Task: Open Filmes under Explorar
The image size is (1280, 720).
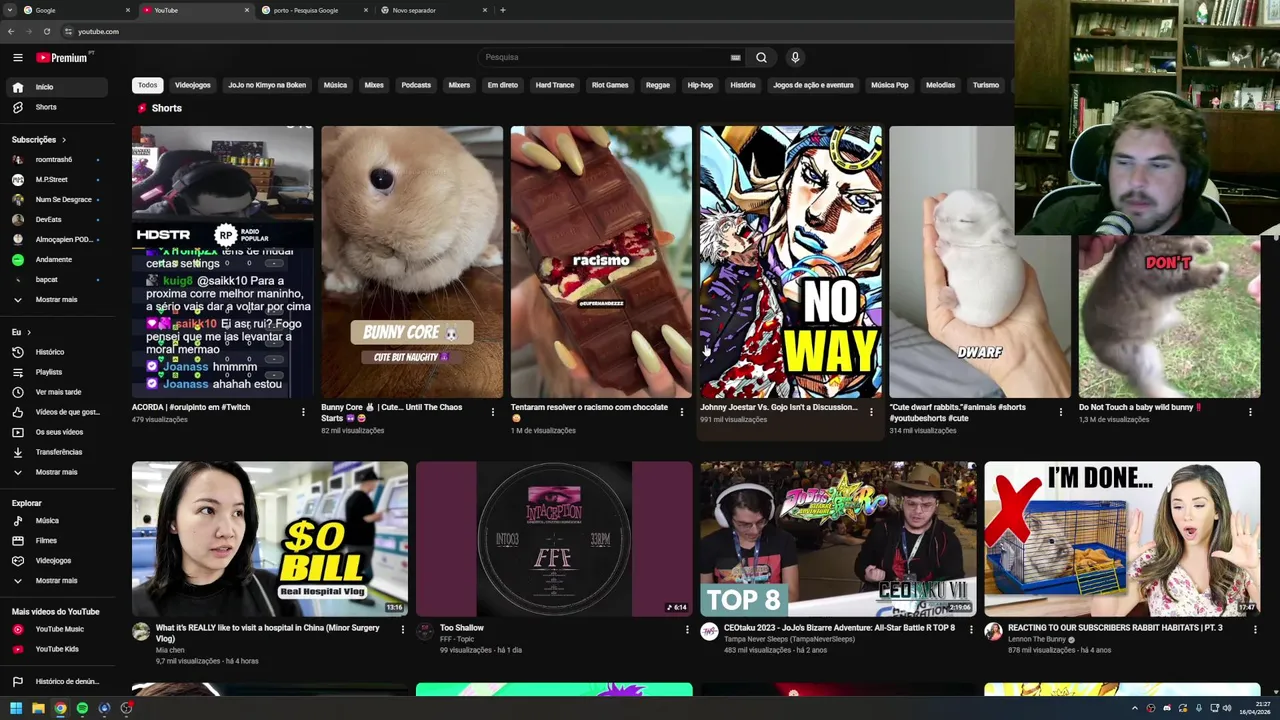Action: click(57, 541)
